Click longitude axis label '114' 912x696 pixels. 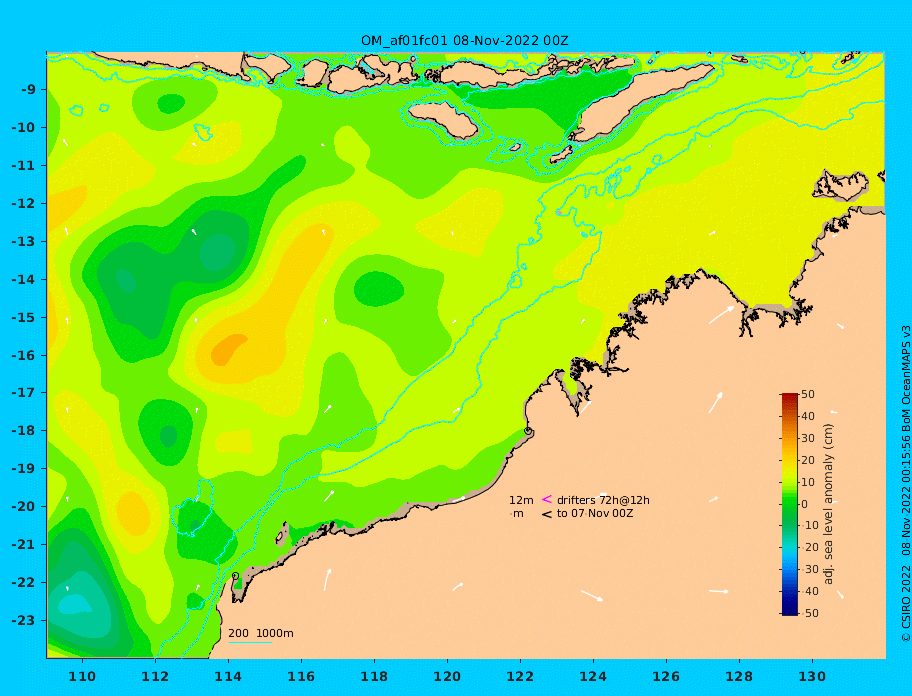click(x=228, y=677)
